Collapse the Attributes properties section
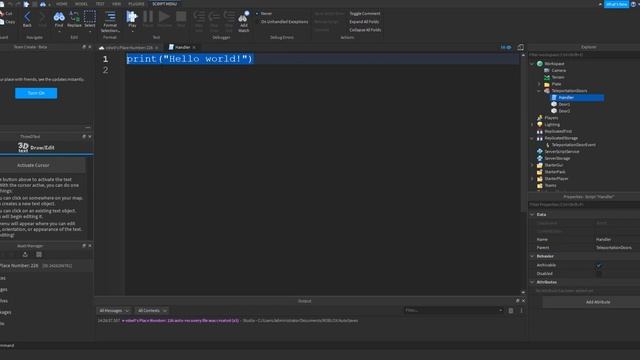640x360 pixels. tap(532, 282)
